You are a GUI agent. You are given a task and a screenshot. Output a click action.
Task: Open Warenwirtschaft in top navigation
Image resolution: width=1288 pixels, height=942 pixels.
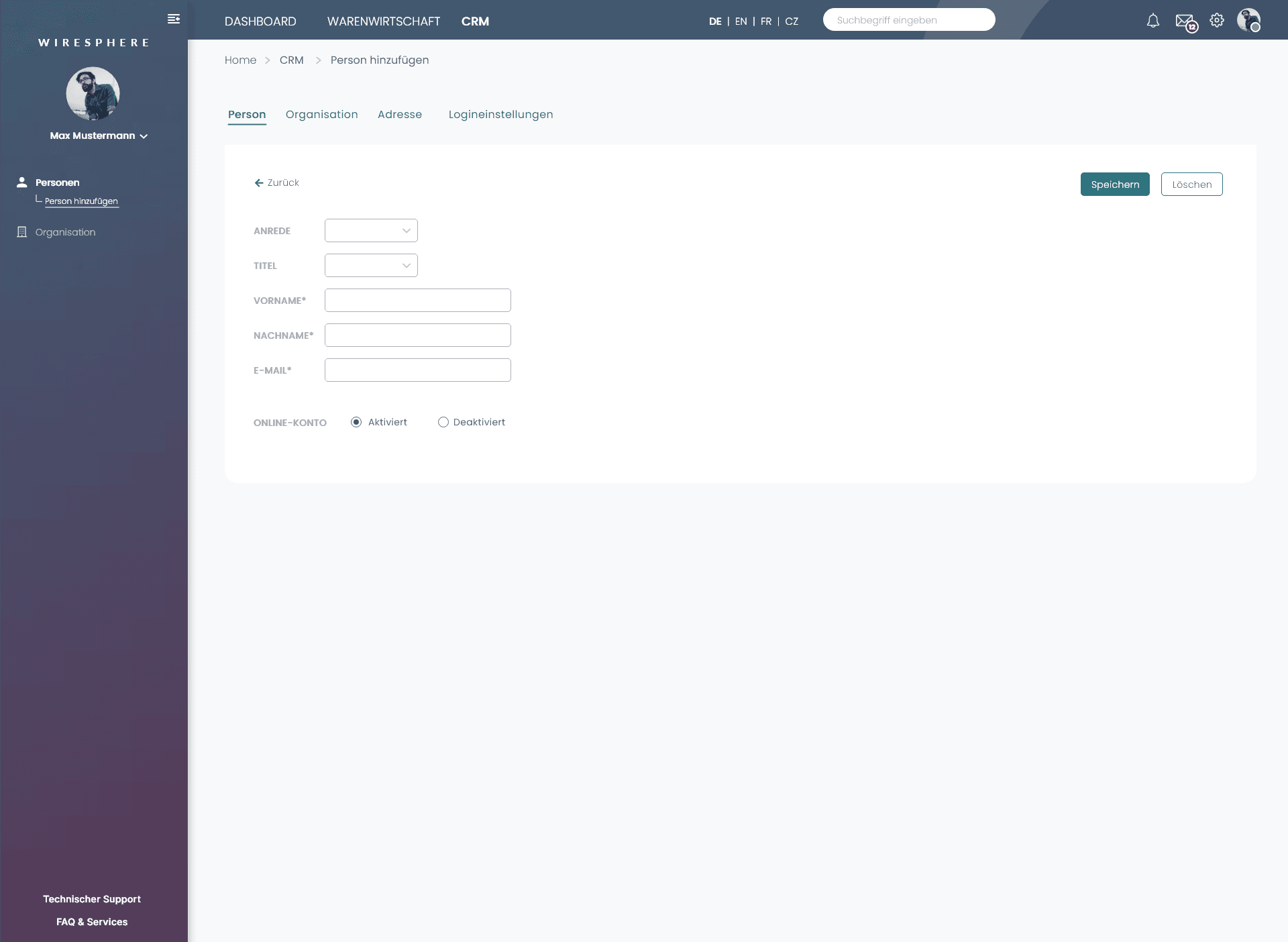coord(384,21)
